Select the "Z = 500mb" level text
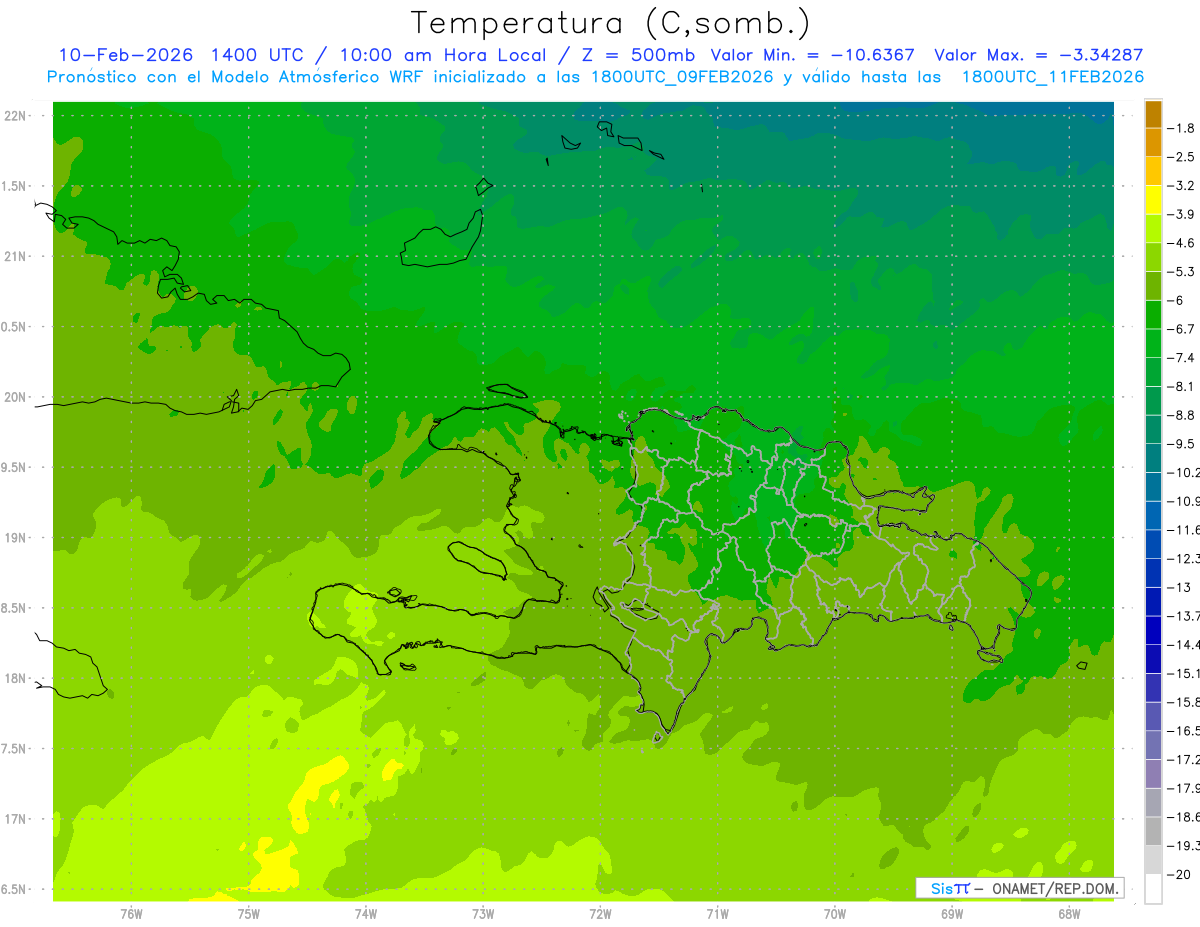 (x=638, y=56)
